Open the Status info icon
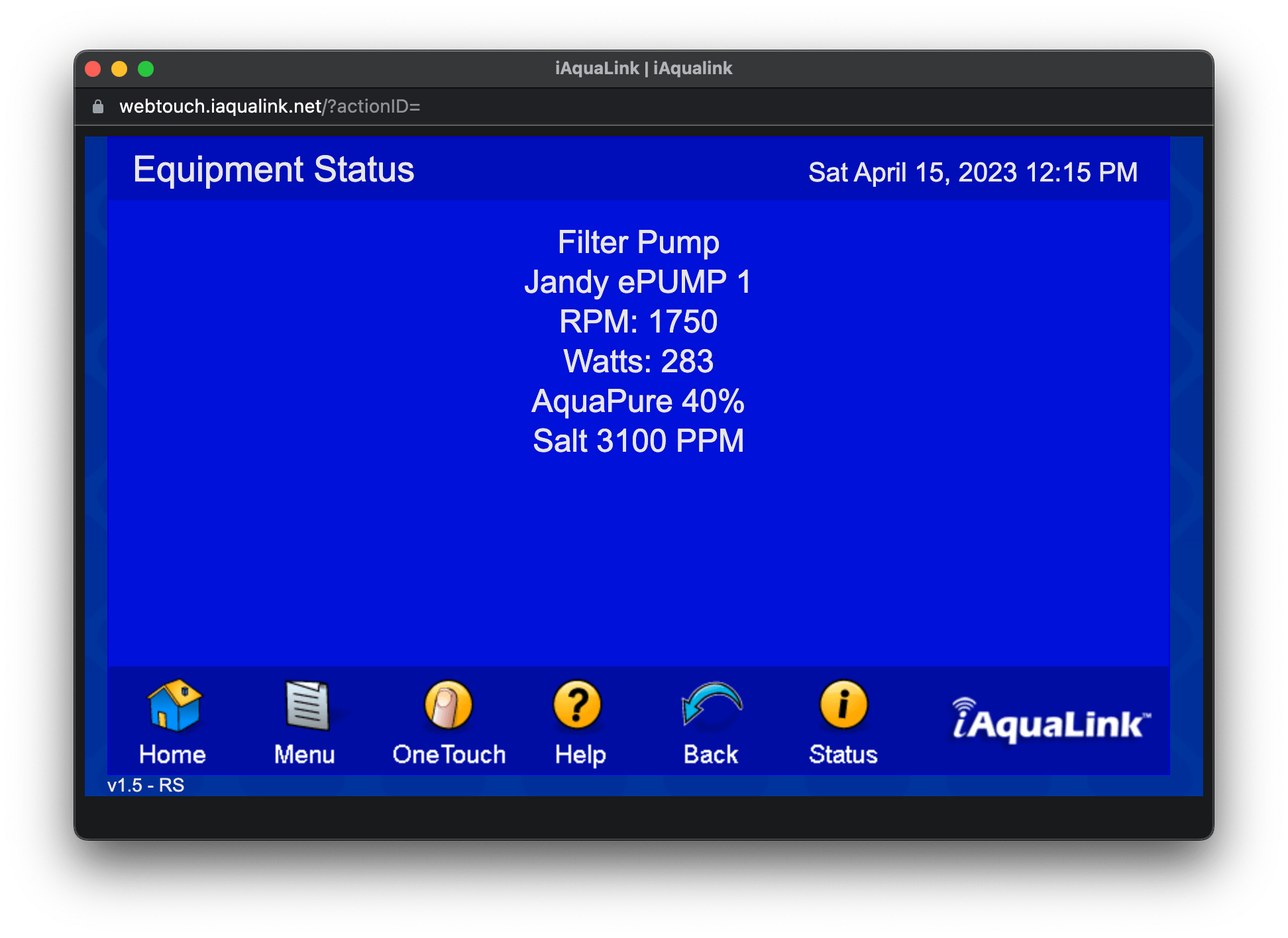 [843, 705]
